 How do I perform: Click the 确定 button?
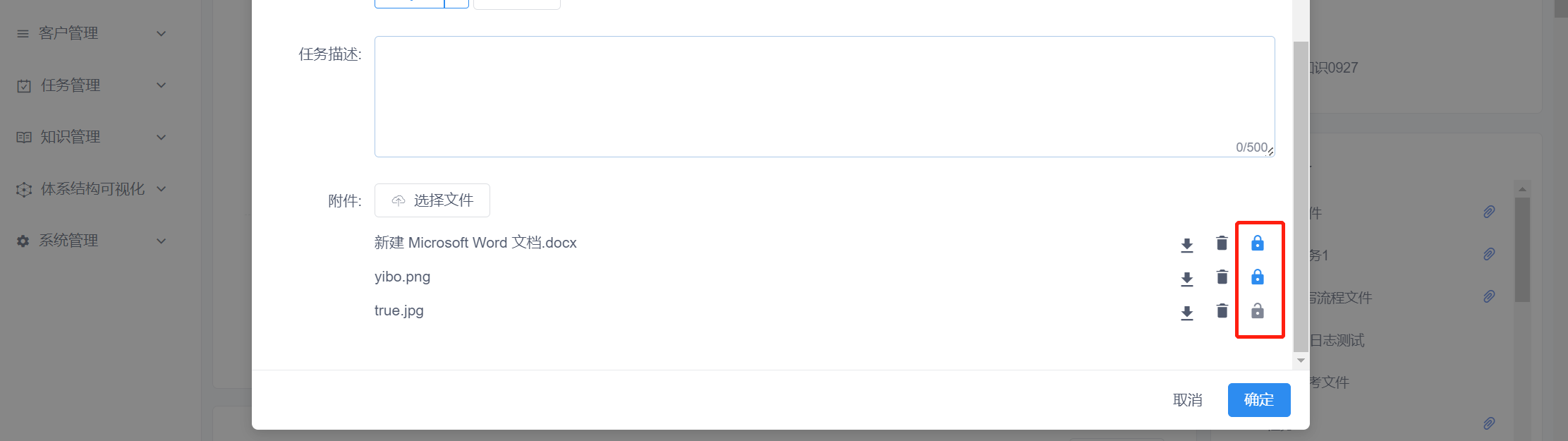pyautogui.click(x=1259, y=400)
